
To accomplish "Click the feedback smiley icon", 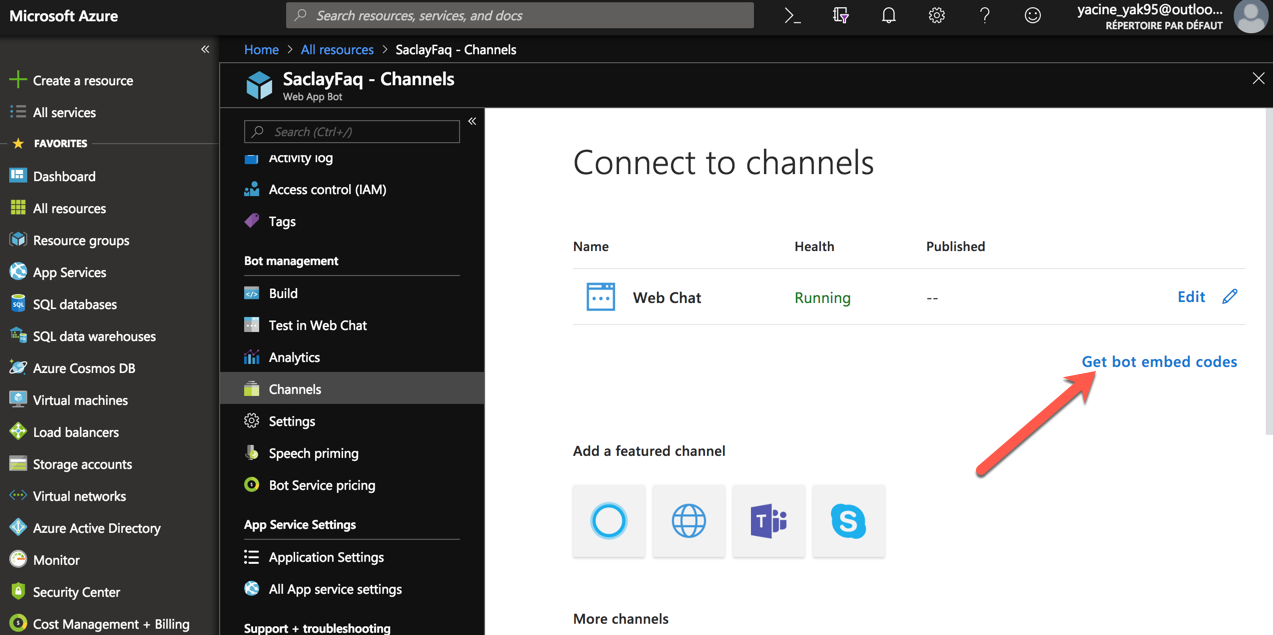I will [x=1032, y=16].
